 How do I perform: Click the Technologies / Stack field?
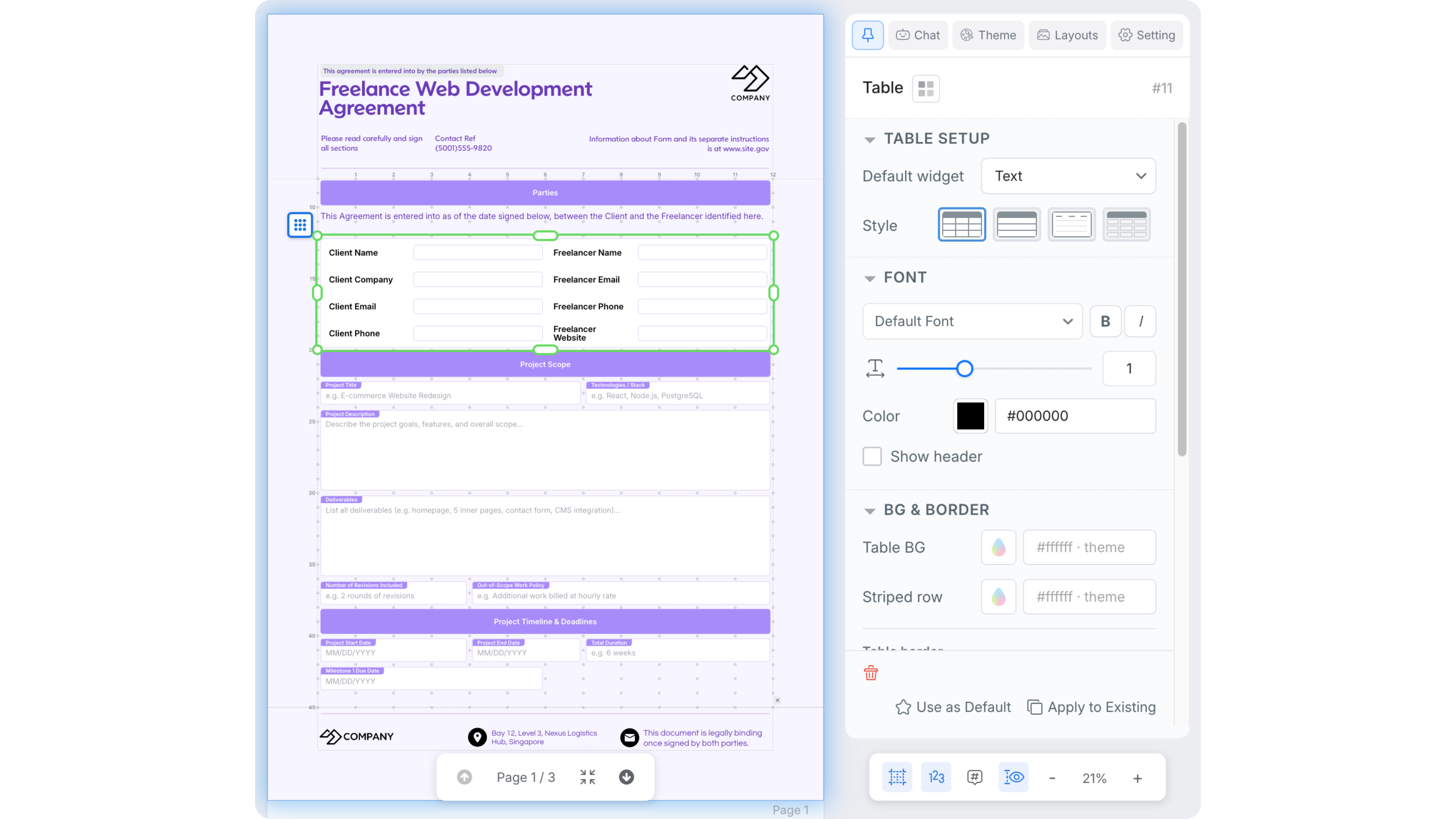(x=678, y=393)
